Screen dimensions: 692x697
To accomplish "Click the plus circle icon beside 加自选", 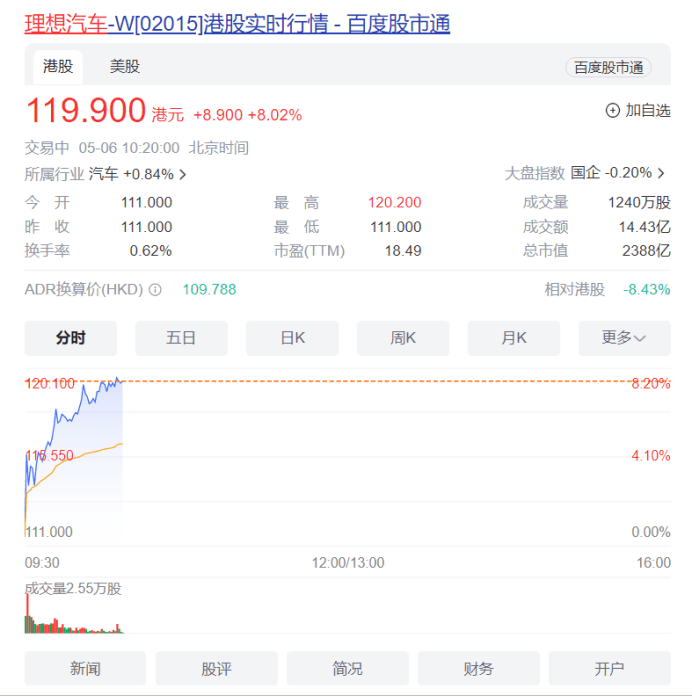I will click(612, 110).
